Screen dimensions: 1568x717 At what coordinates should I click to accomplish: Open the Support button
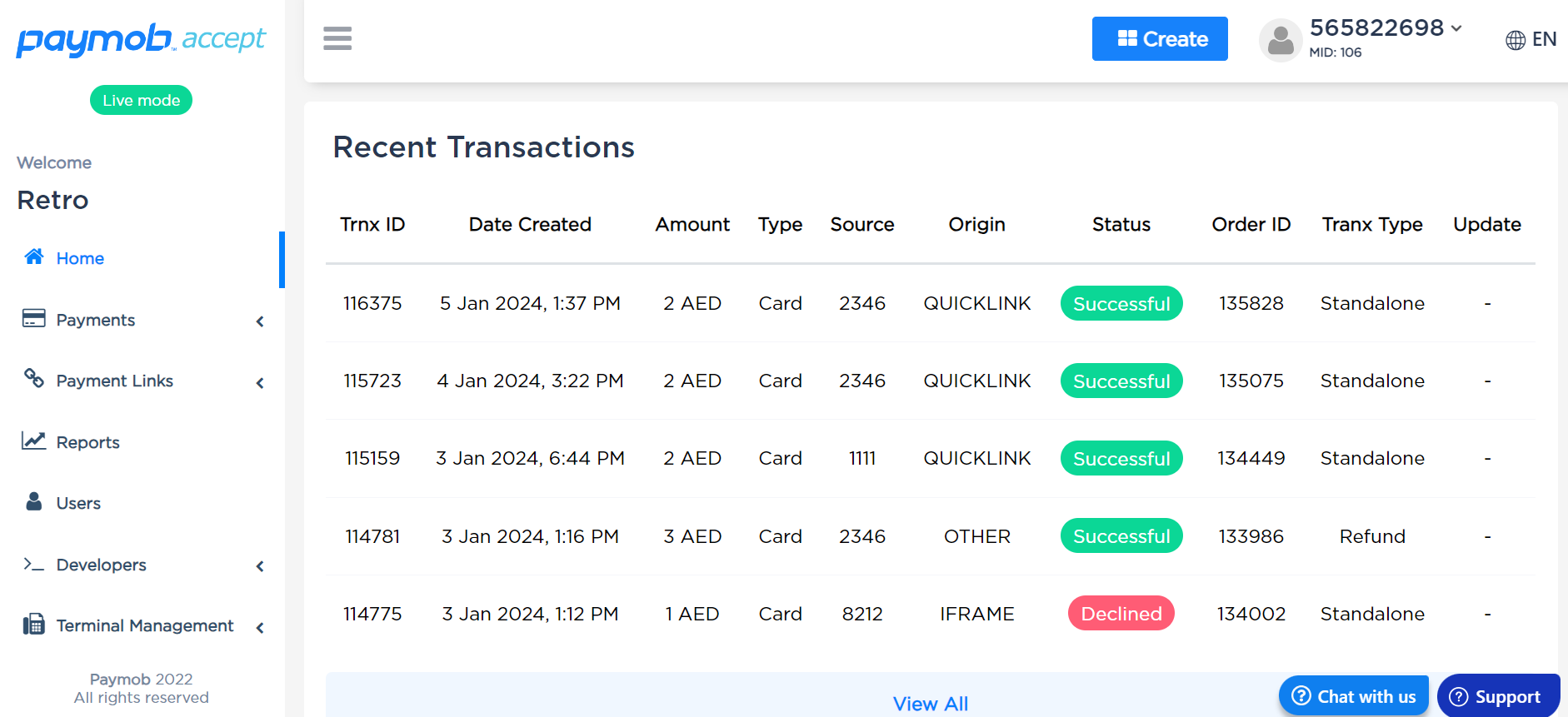point(1497,696)
